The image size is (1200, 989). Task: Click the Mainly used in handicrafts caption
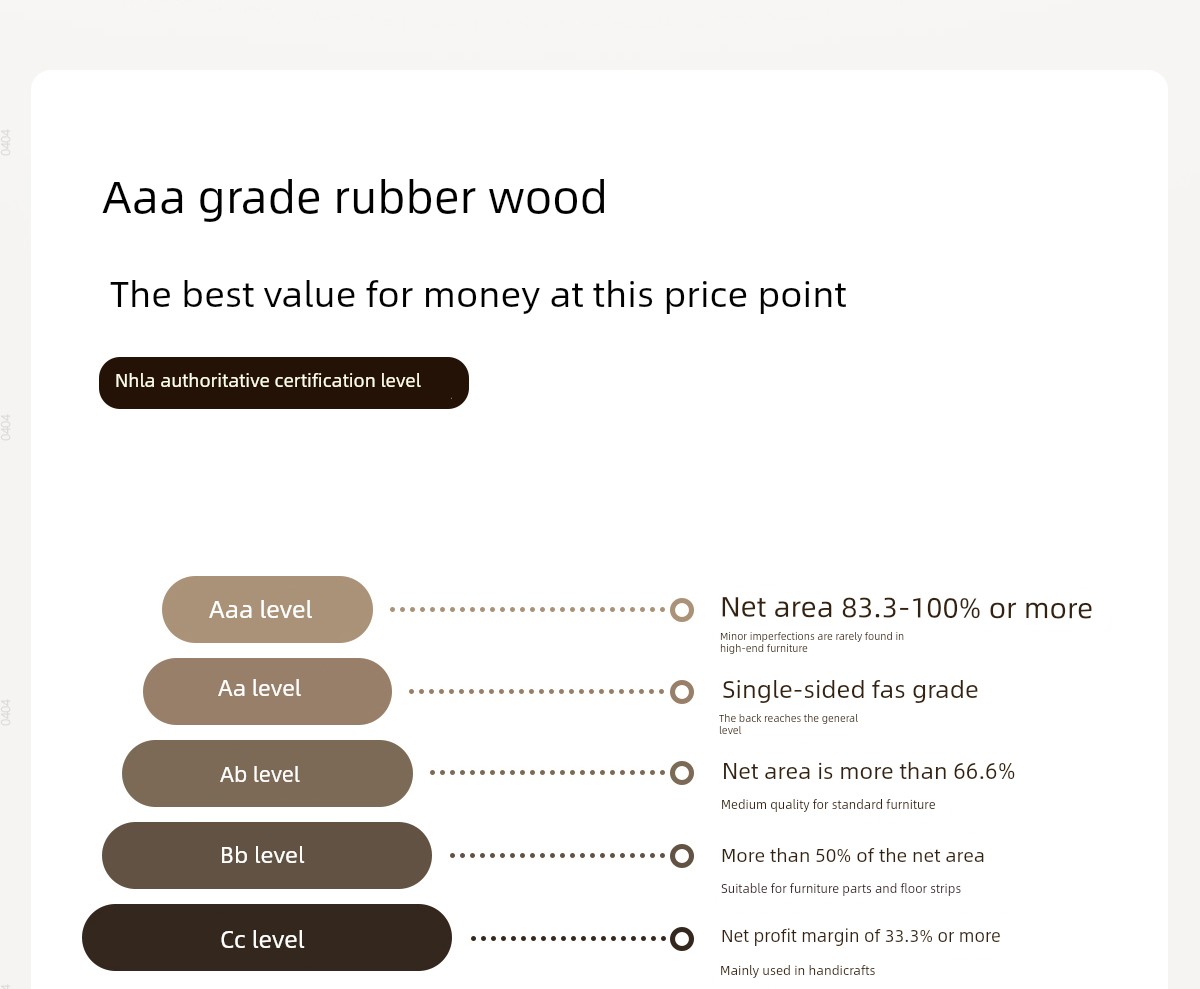click(x=798, y=970)
